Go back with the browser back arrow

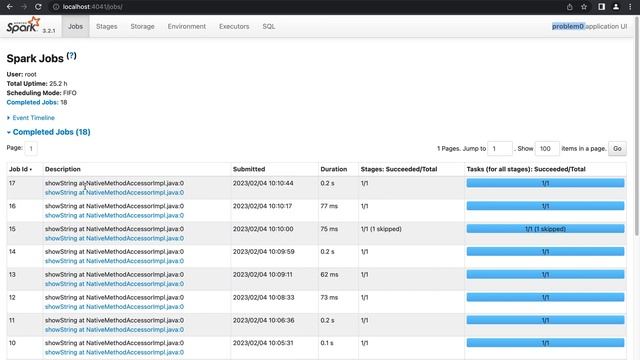[10, 7]
